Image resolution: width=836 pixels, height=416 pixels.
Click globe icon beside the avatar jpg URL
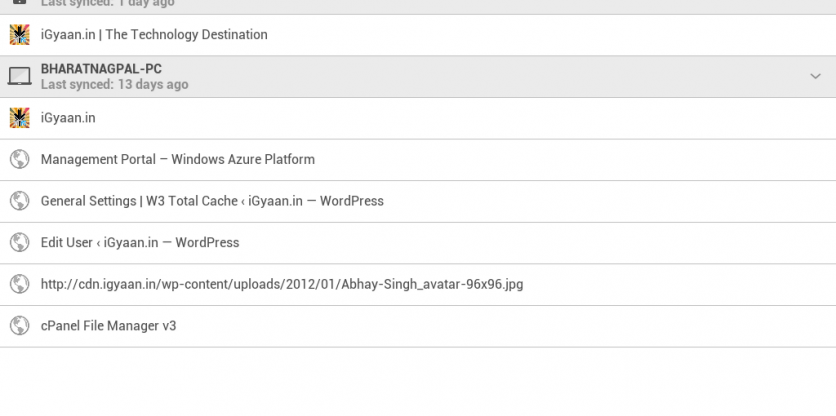(x=19, y=284)
